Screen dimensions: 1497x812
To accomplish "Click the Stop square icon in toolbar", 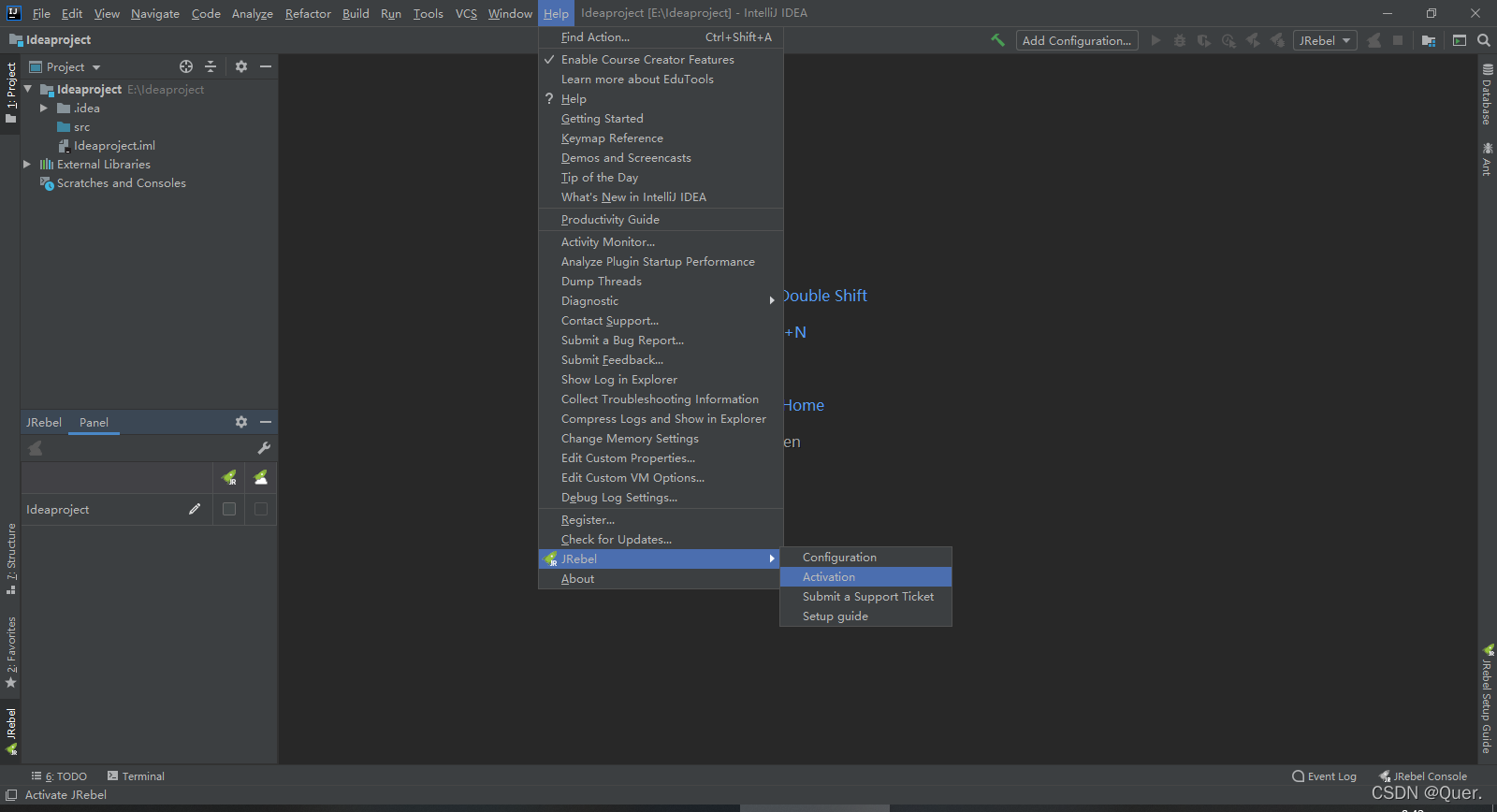I will tap(1398, 40).
